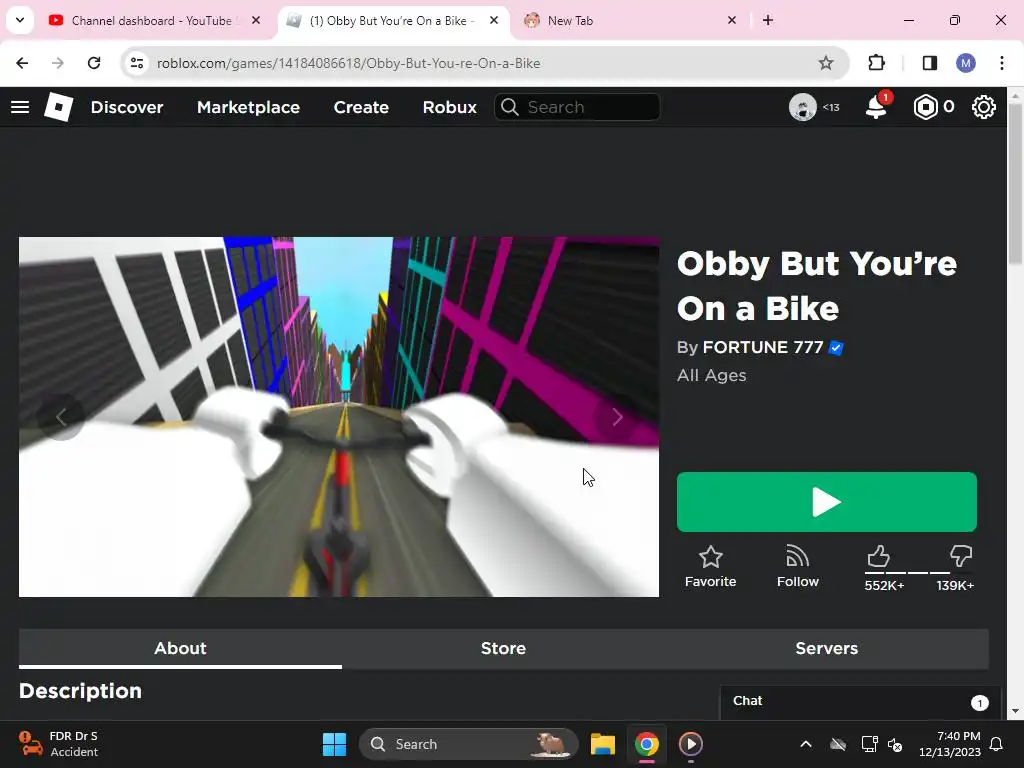Dislike the game with thumbs down
This screenshot has height=768, width=1024.
[961, 557]
